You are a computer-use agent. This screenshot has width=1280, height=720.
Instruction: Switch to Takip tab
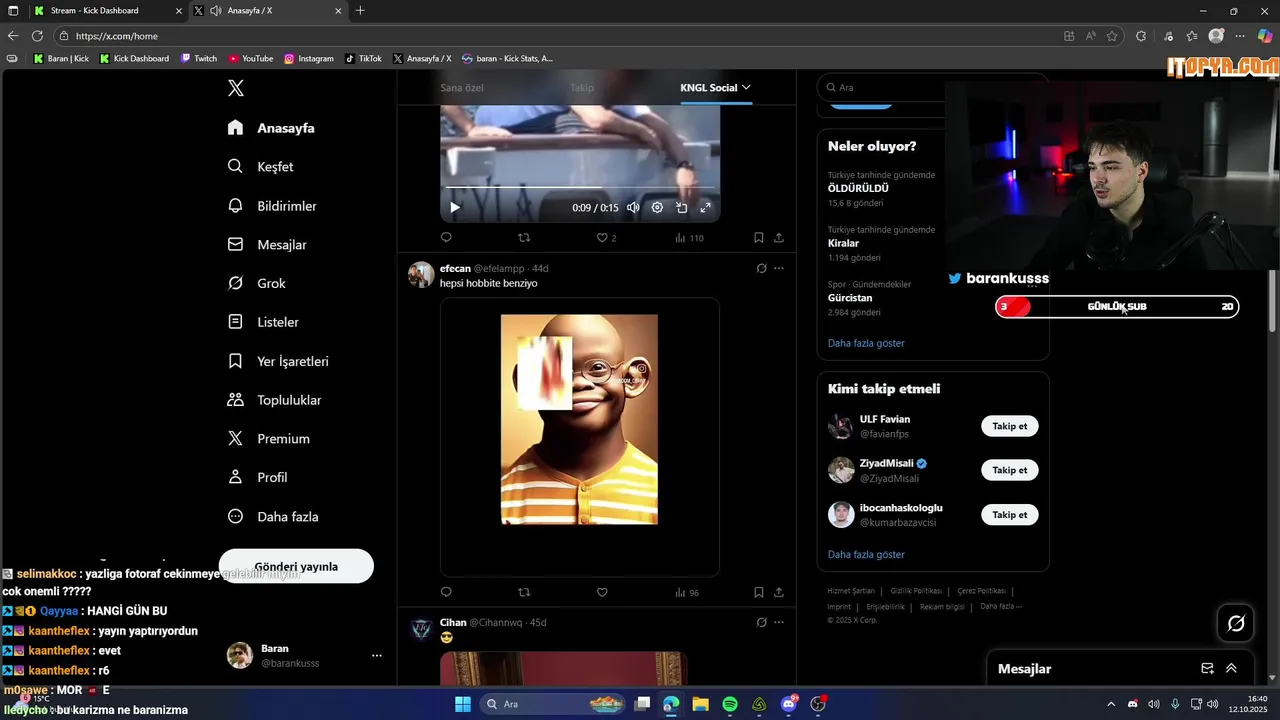[x=582, y=87]
